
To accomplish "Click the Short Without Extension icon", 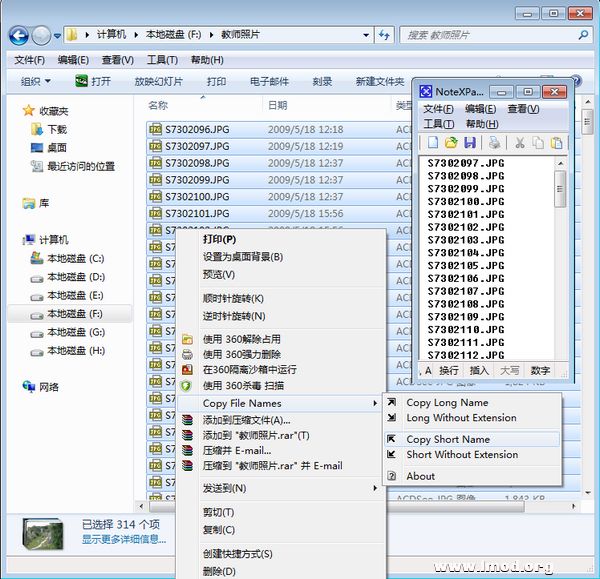I will (x=391, y=454).
